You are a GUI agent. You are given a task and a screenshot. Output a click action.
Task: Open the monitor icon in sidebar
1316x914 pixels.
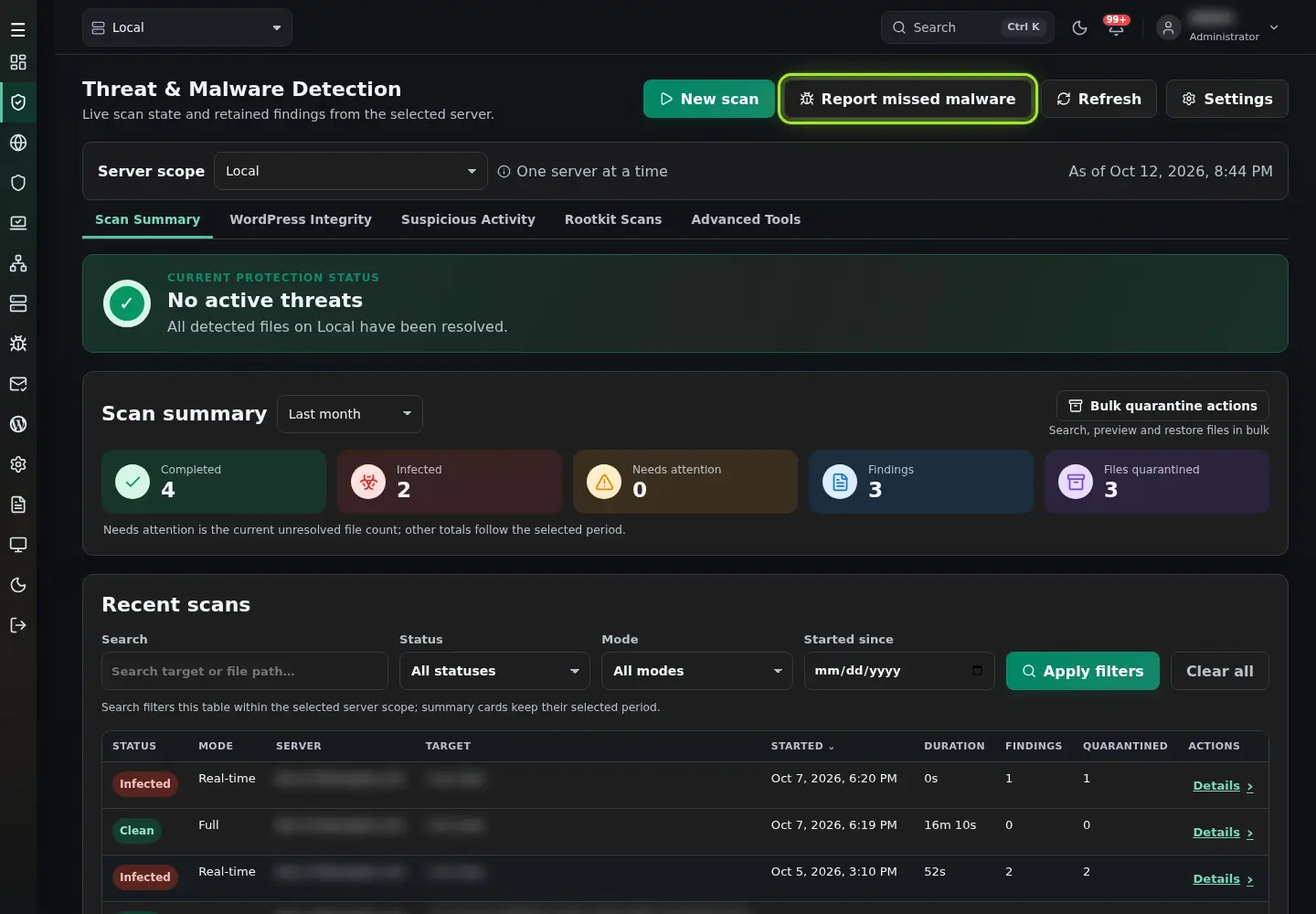click(18, 545)
